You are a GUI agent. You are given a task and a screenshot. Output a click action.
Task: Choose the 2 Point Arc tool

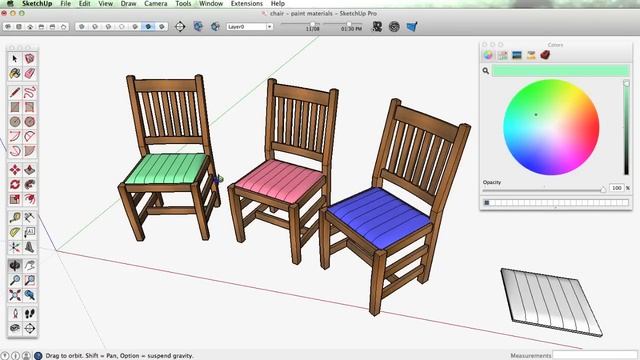click(x=29, y=136)
